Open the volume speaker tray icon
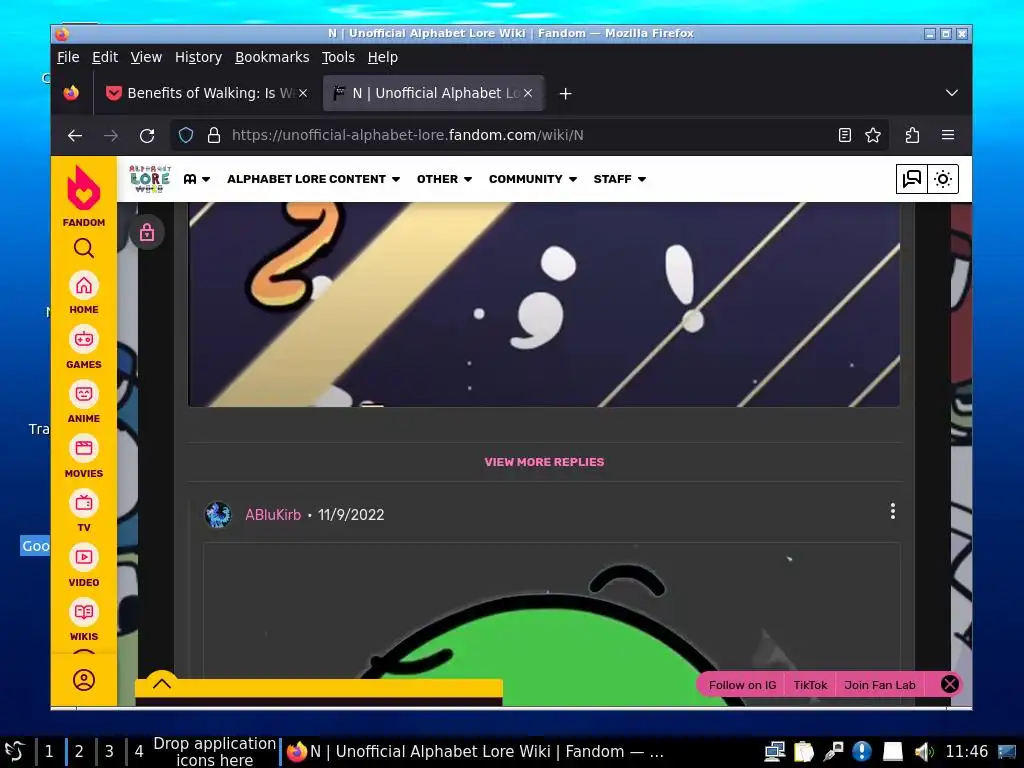 (923, 752)
